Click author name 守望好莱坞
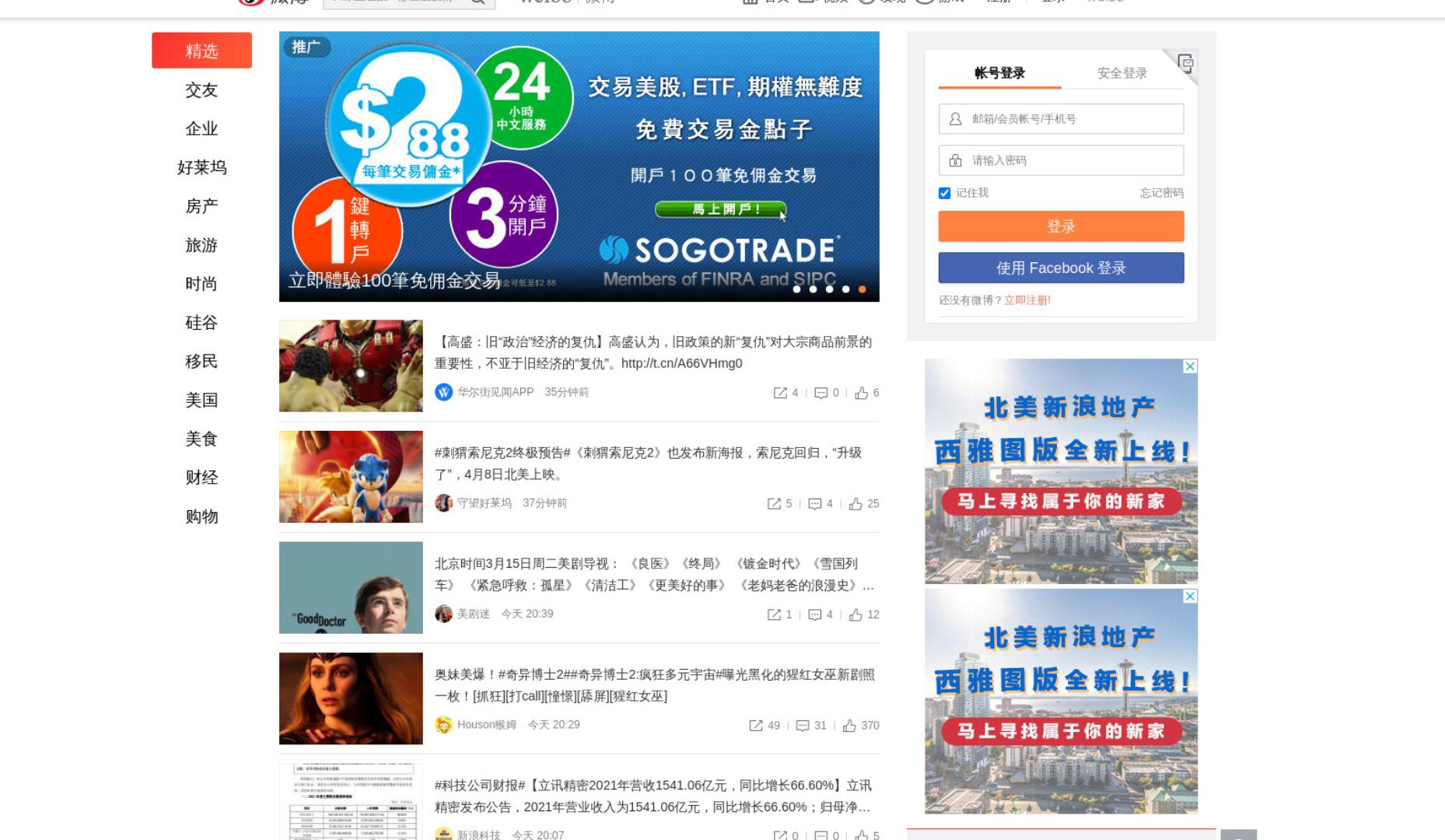Screen dimensions: 1445x840 (485, 503)
